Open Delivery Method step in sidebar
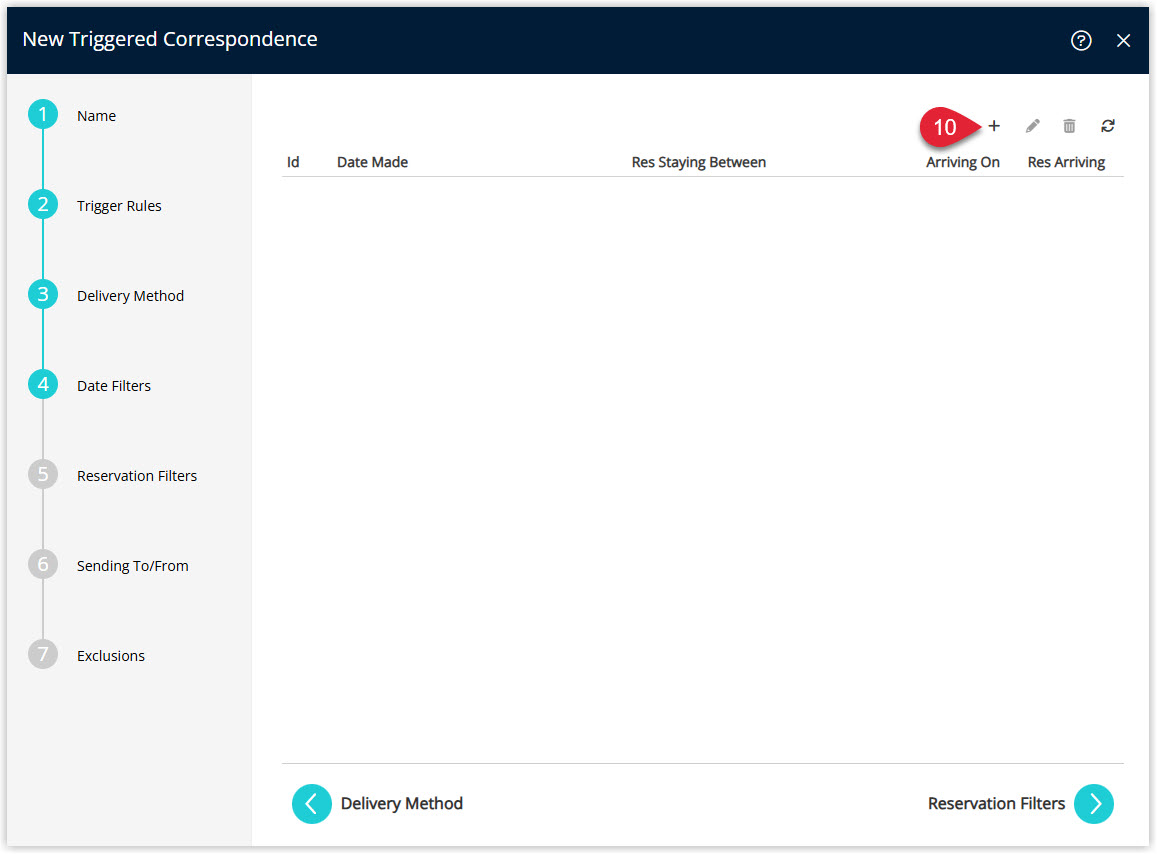The width and height of the screenshot is (1157, 854). 131,296
